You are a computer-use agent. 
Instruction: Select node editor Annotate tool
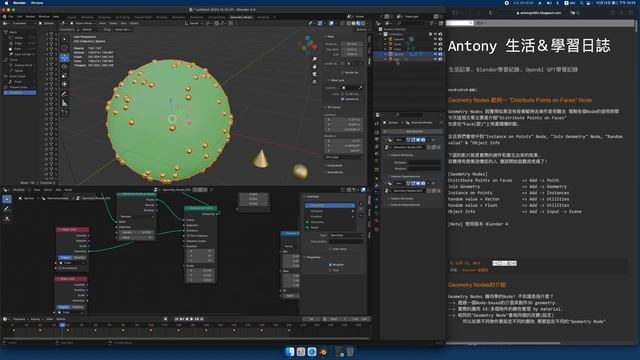7,209
